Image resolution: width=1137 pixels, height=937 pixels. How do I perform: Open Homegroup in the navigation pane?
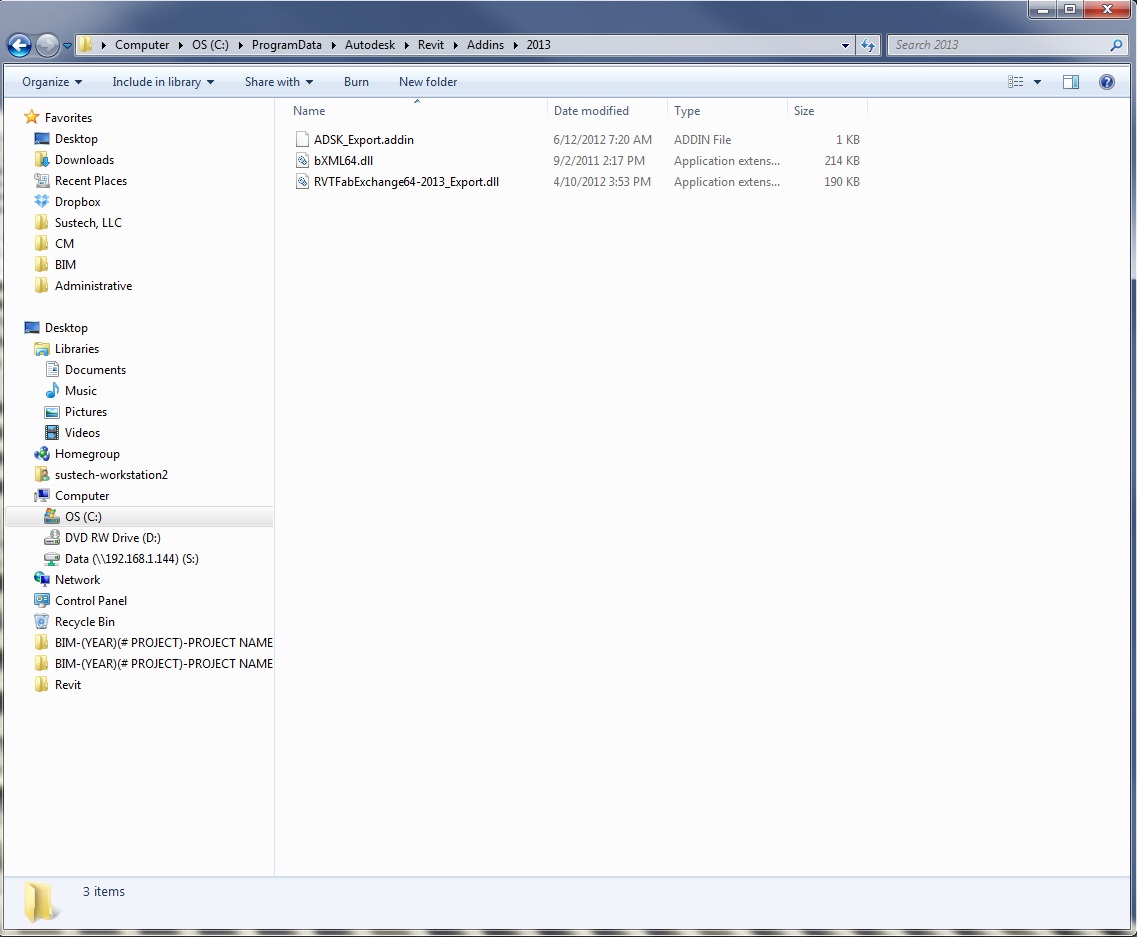[87, 453]
